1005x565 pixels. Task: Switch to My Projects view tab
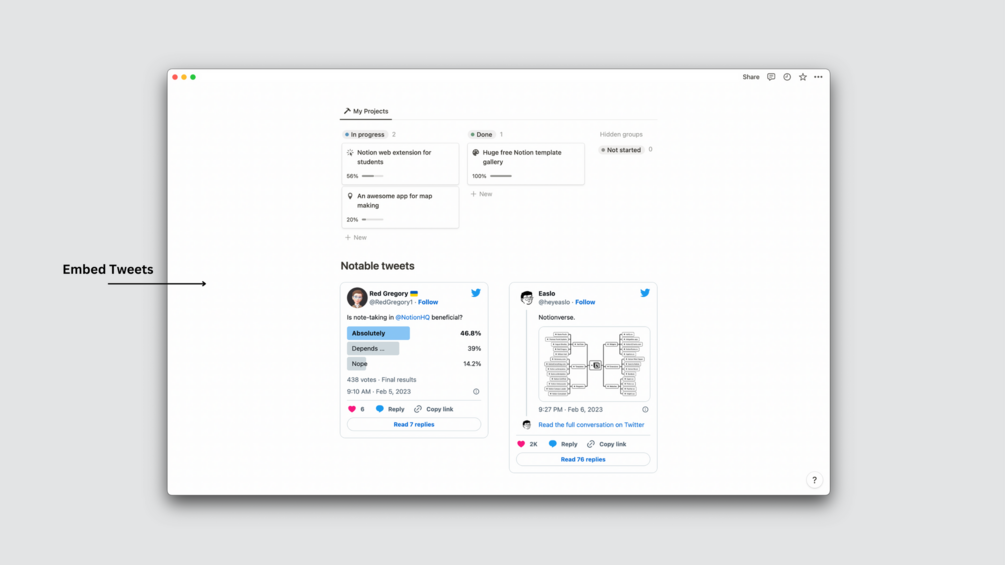(x=365, y=111)
